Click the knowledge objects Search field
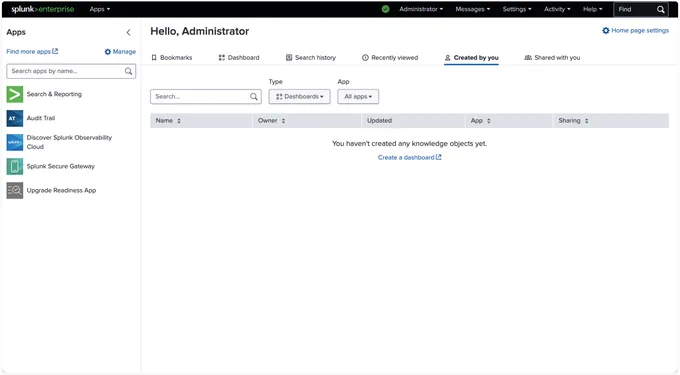This screenshot has height=375, width=680. 206,97
